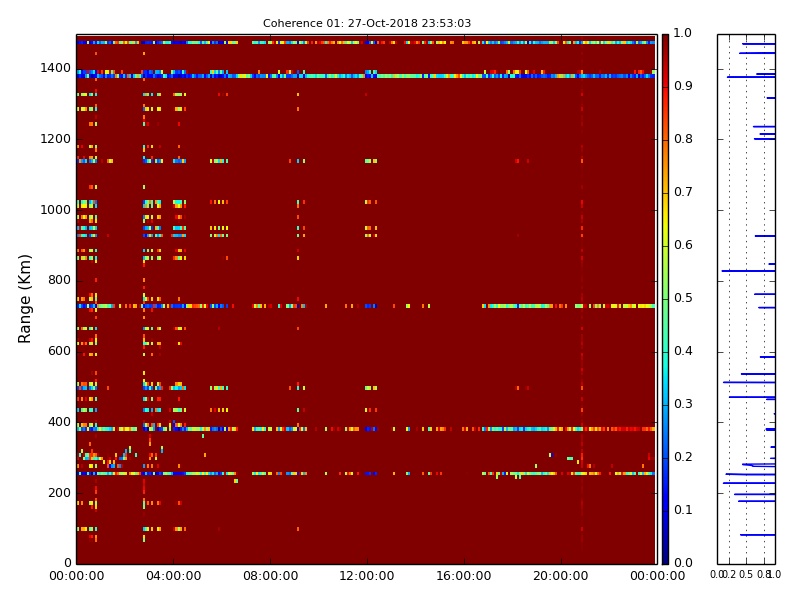
Task: Click the 800 range tick label
Action: click(x=59, y=280)
